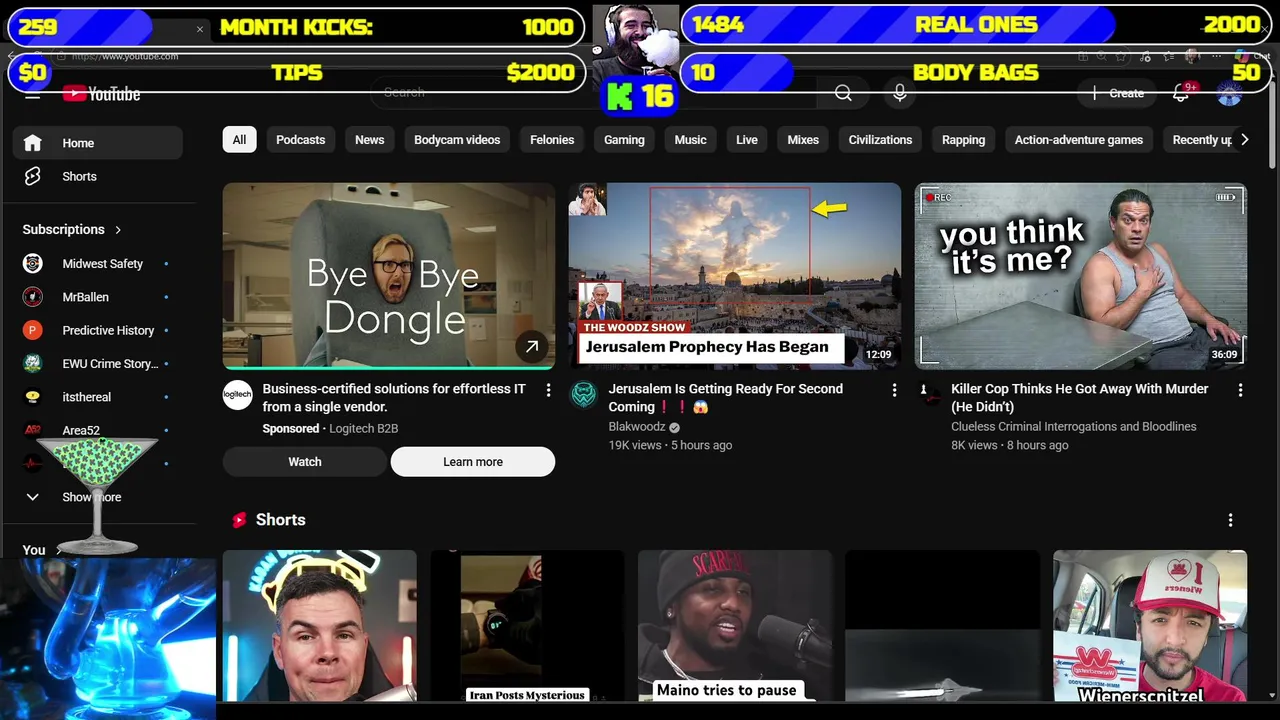Open more options for Logitech ad

pyautogui.click(x=548, y=390)
